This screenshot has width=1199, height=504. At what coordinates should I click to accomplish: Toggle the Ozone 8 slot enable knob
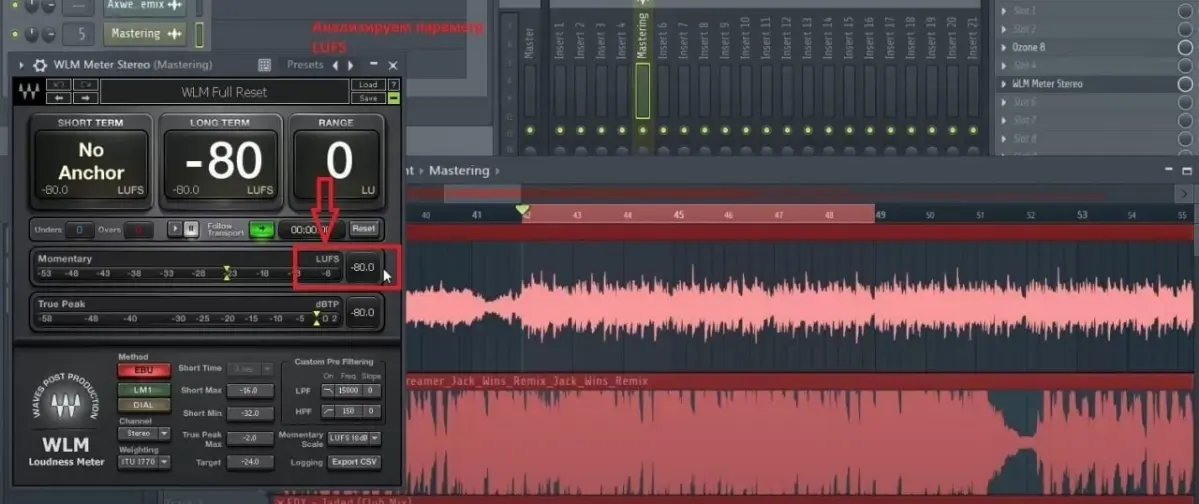point(1185,47)
